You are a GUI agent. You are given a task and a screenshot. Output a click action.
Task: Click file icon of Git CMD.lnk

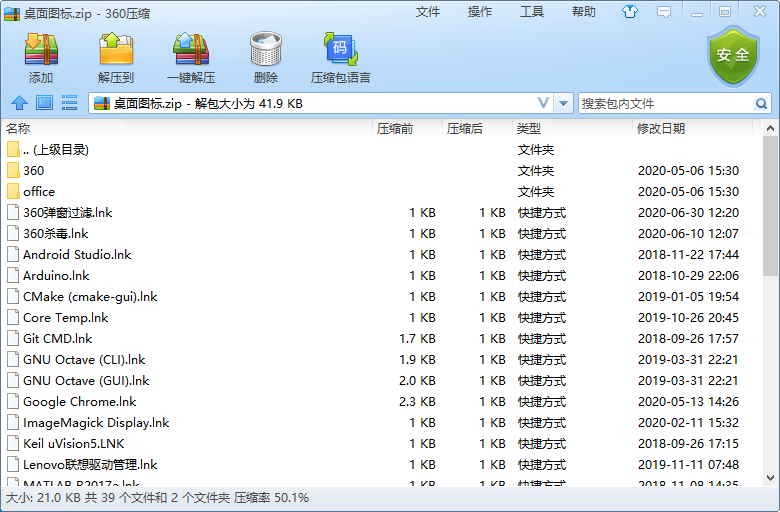13,338
